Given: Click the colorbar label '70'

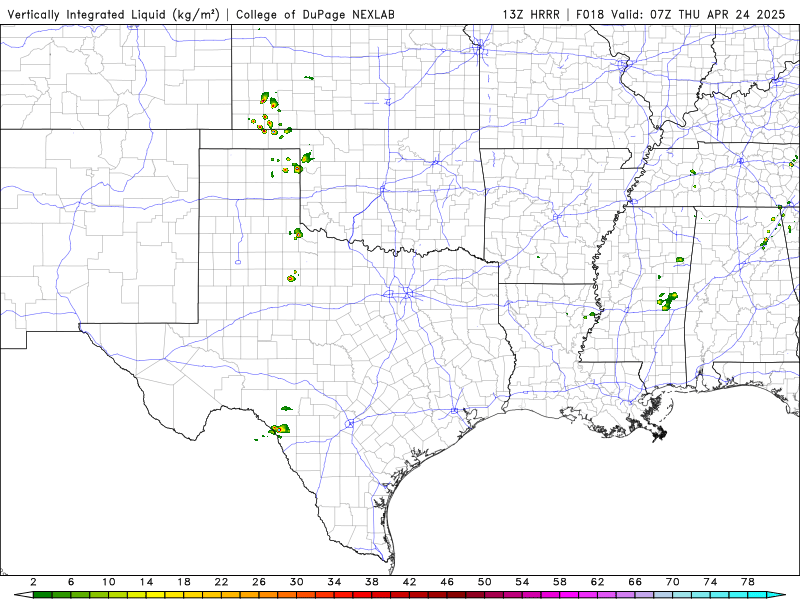Looking at the screenshot, I should click(673, 582).
